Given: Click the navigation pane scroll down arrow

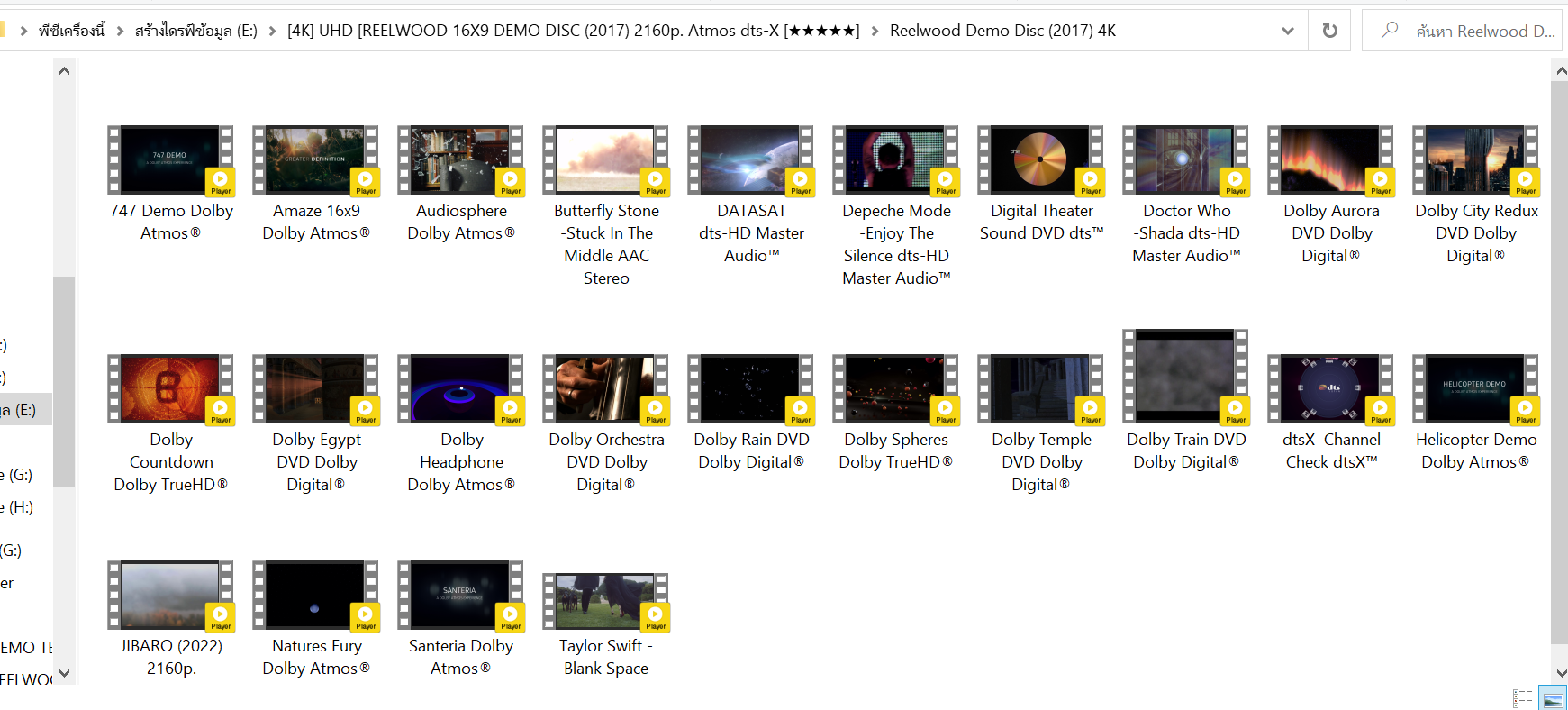Looking at the screenshot, I should tap(64, 673).
